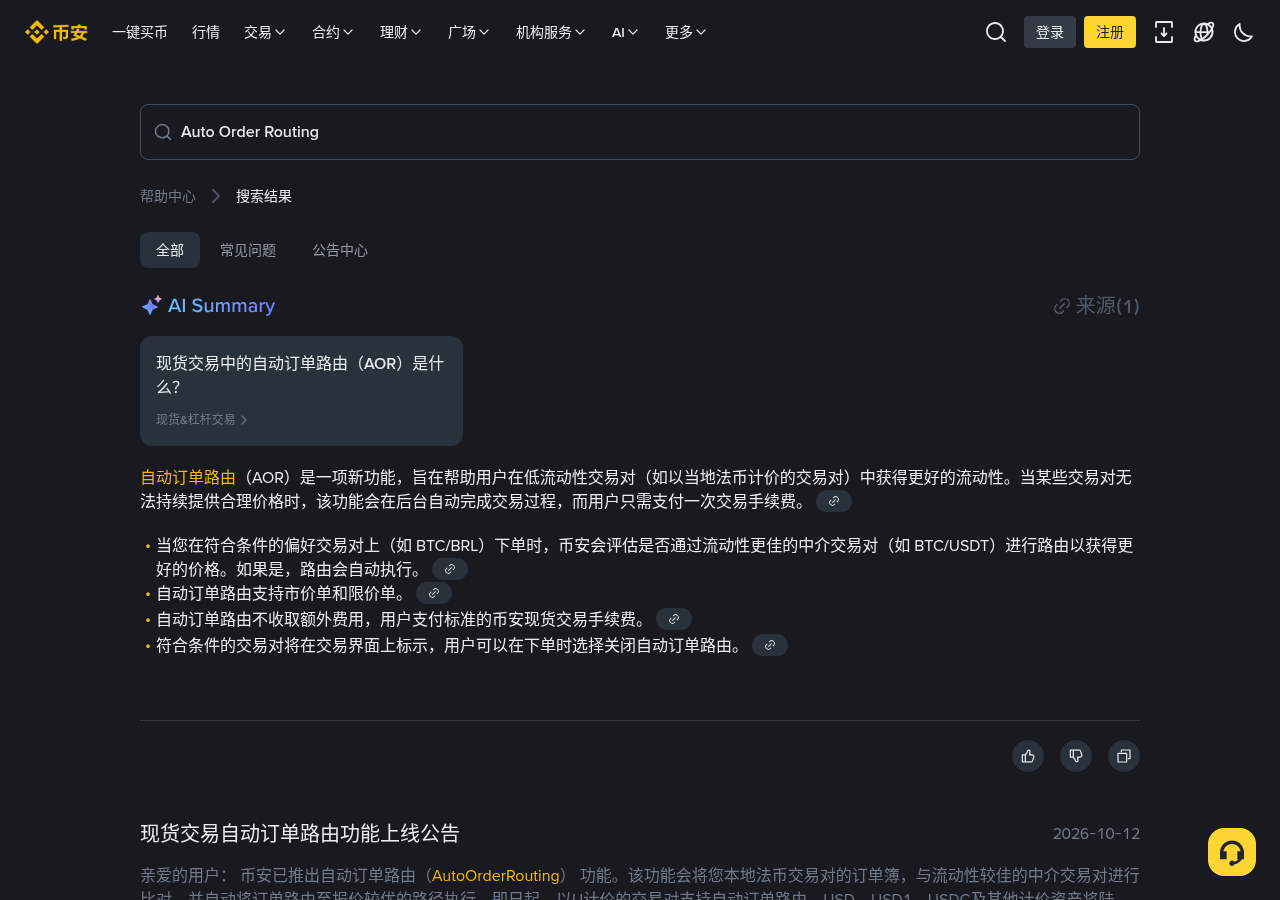This screenshot has width=1280, height=900.
Task: Expand the 更多 dropdown menu
Action: pyautogui.click(x=686, y=32)
